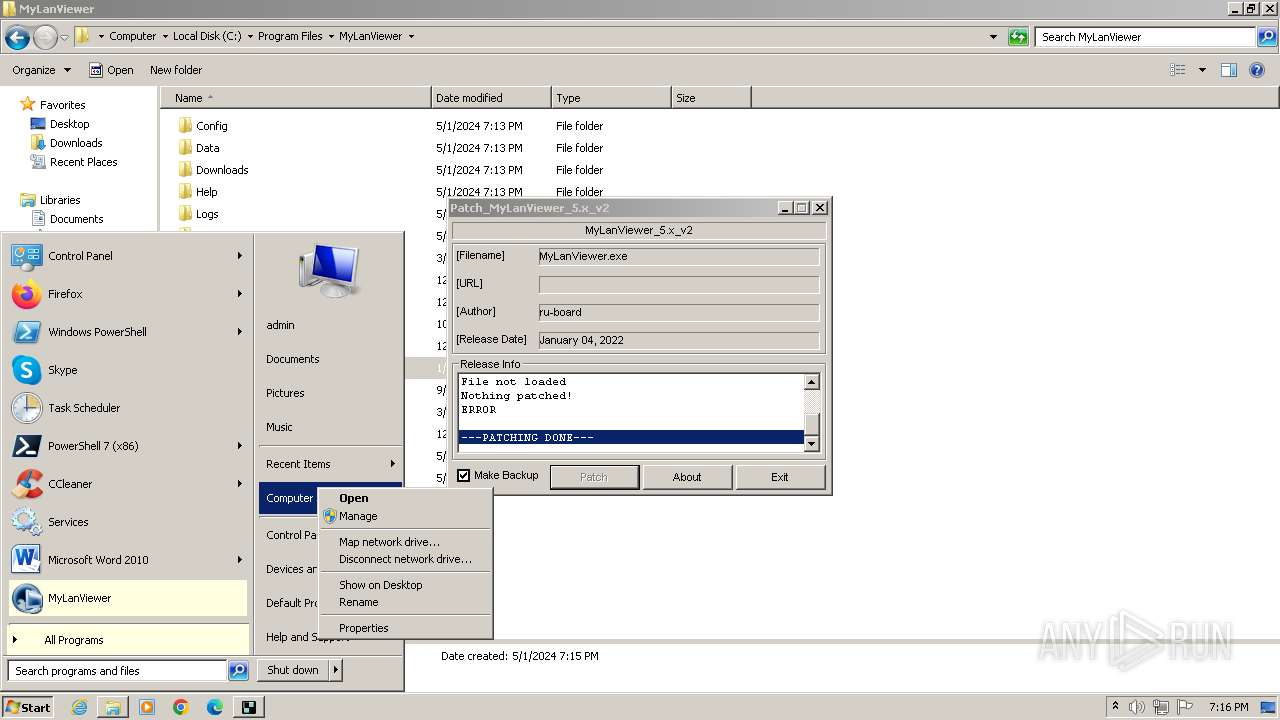This screenshot has height=720, width=1280.
Task: Click Release Info scrollbar down arrow
Action: [812, 444]
